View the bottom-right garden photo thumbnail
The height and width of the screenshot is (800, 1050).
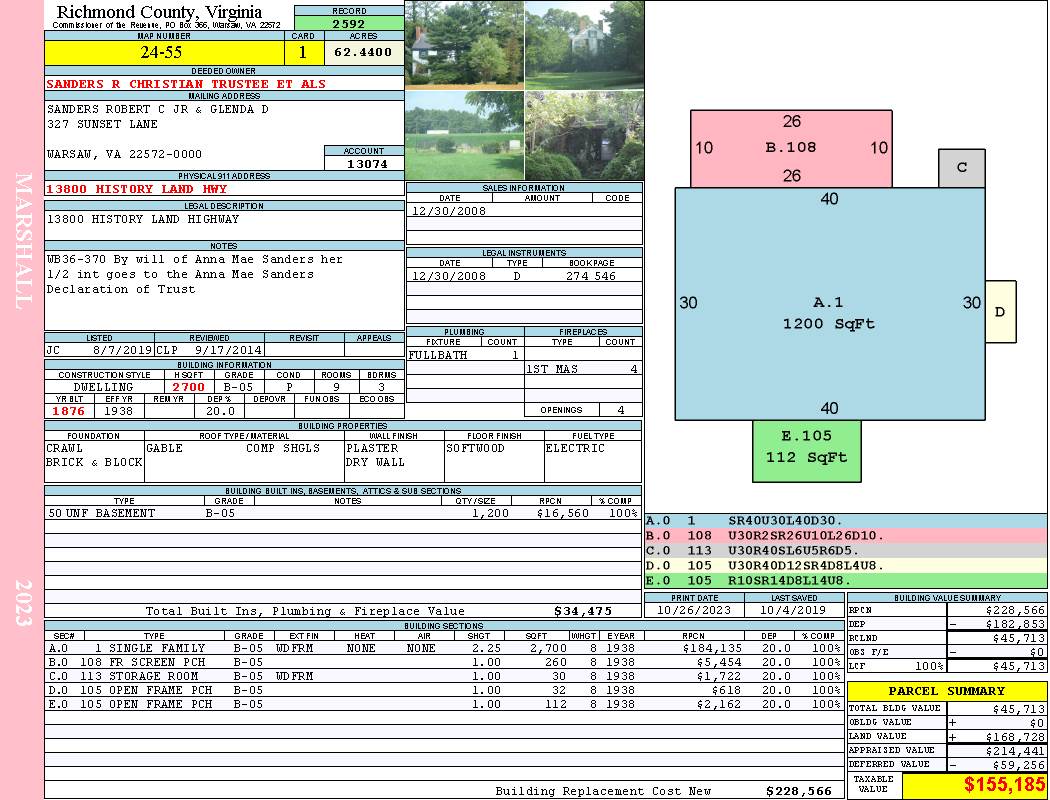coord(585,136)
